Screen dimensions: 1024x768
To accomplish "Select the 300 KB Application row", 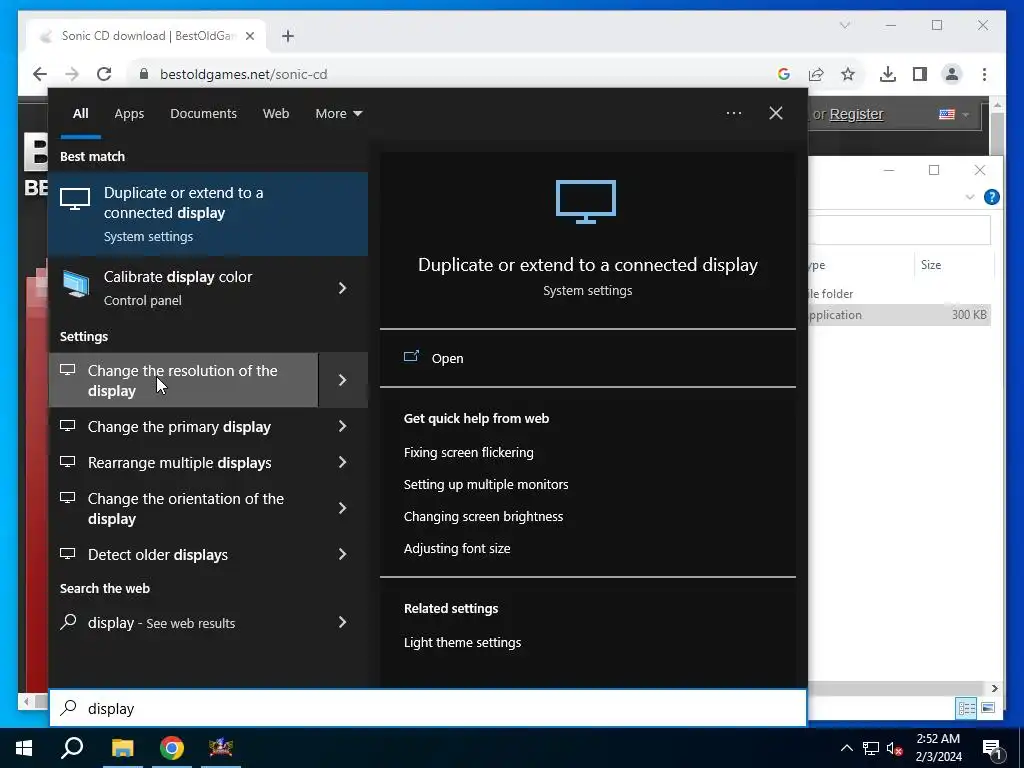I will [900, 315].
